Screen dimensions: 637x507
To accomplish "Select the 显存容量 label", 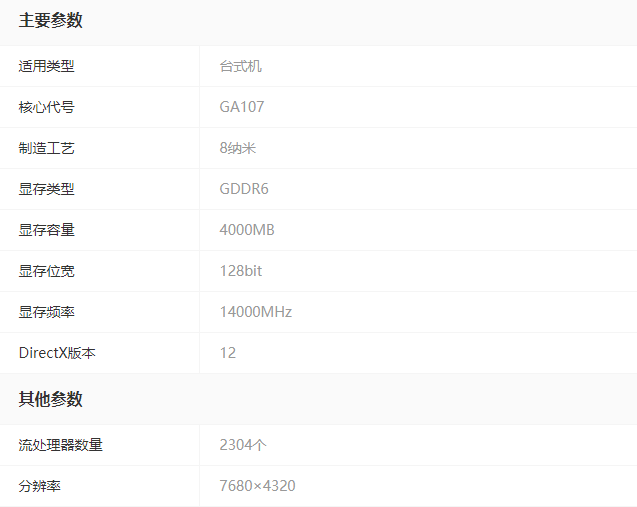I will click(46, 230).
